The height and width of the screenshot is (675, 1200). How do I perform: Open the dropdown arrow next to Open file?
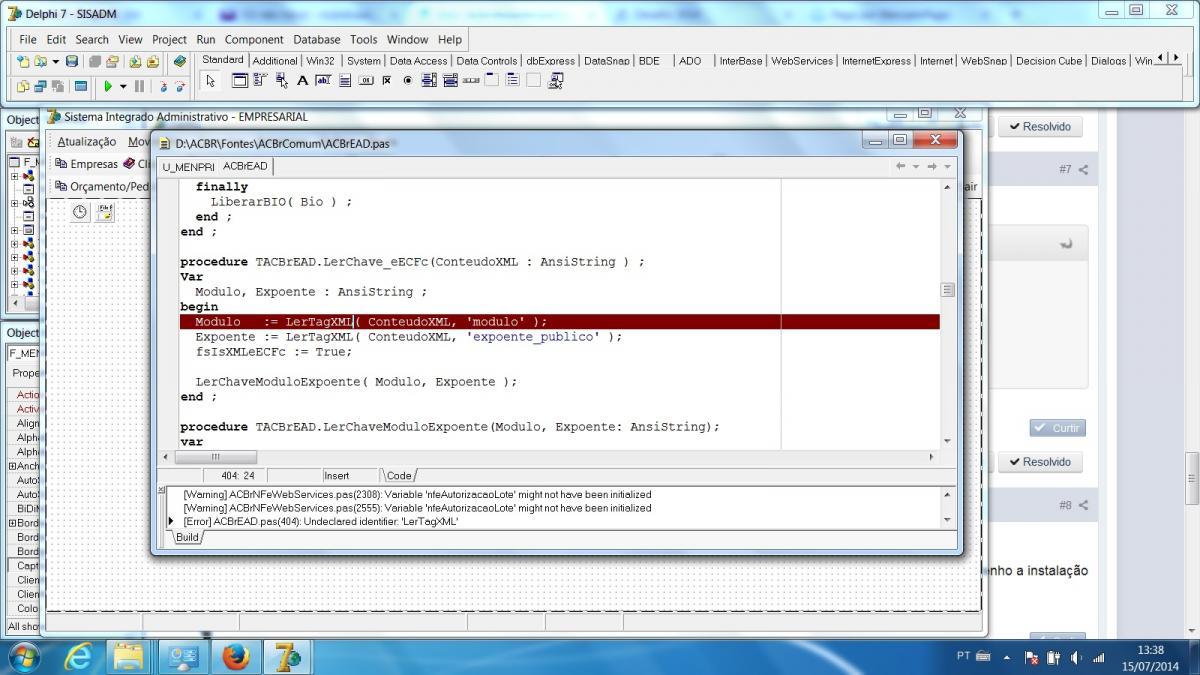[x=55, y=61]
